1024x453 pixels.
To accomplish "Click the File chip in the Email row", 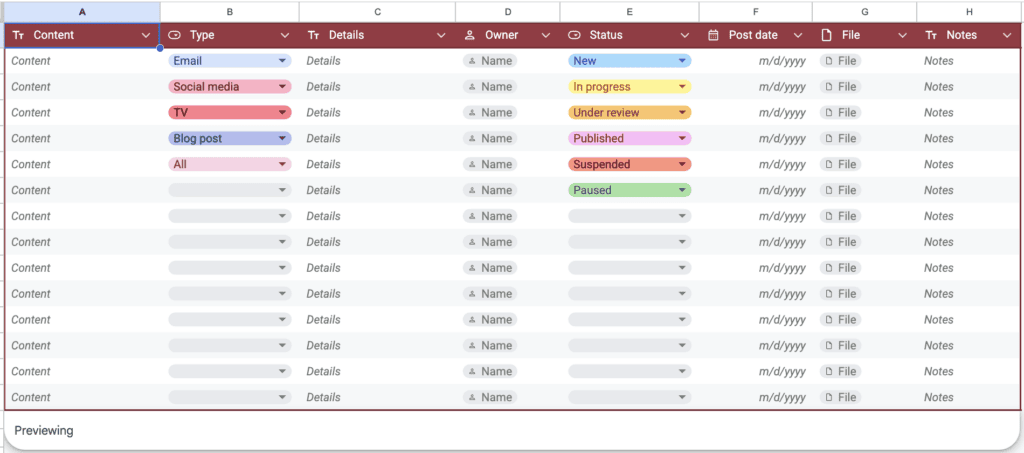I will 840,61.
